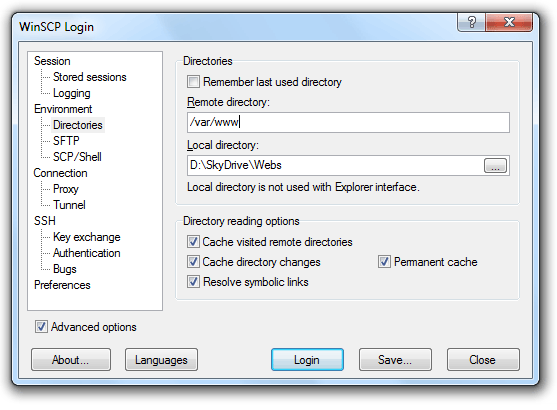Screen dimensions: 557x410
Task: Open SCP/Shell settings page
Action: tap(77, 157)
